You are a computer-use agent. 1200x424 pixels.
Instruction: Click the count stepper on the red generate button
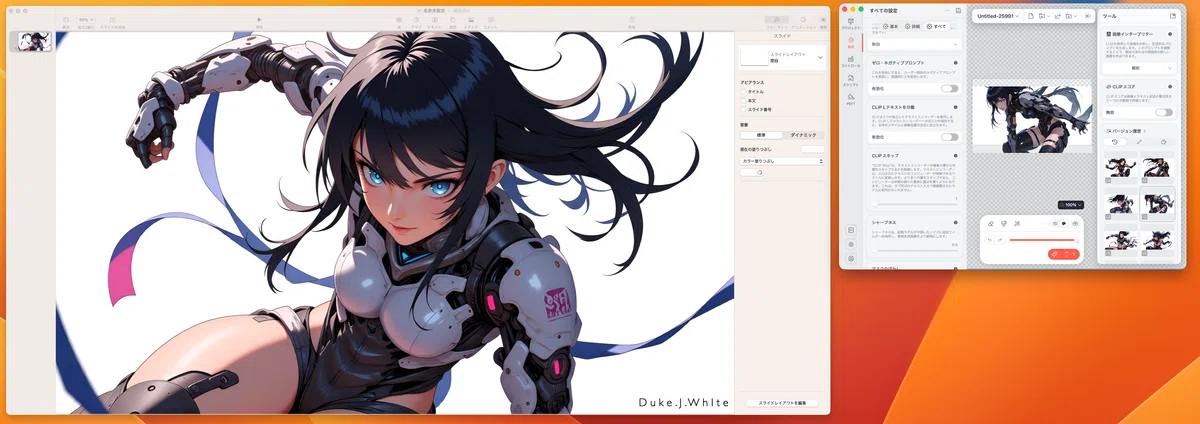(1066, 254)
